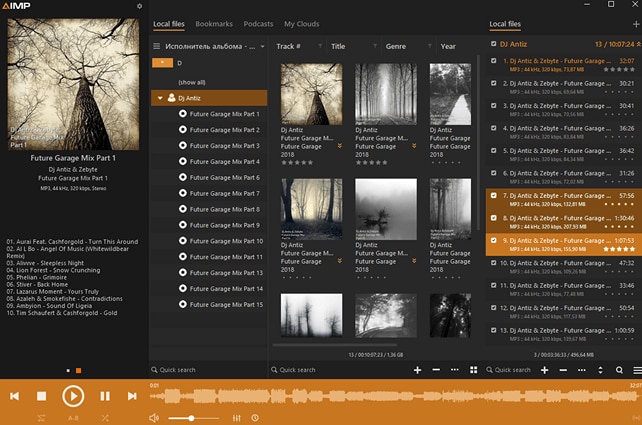Collapse the Dj Antiz tree node
The width and height of the screenshot is (642, 425).
(x=159, y=98)
